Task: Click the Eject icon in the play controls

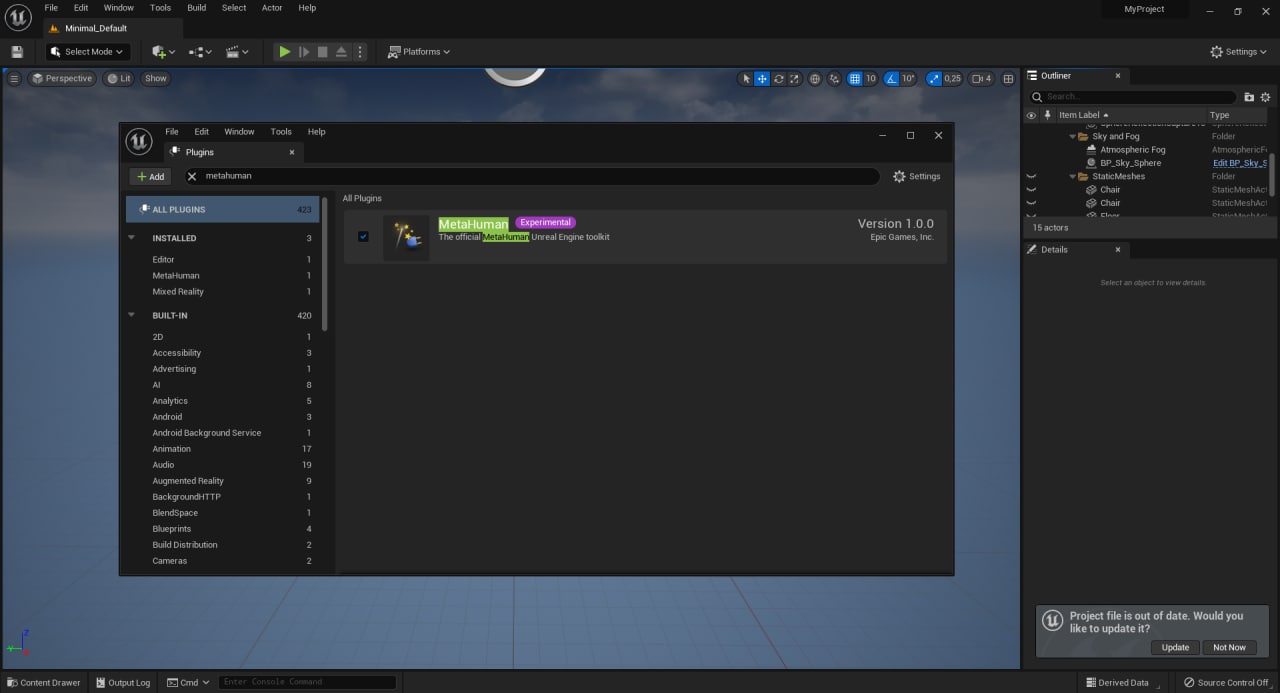Action: 341,52
